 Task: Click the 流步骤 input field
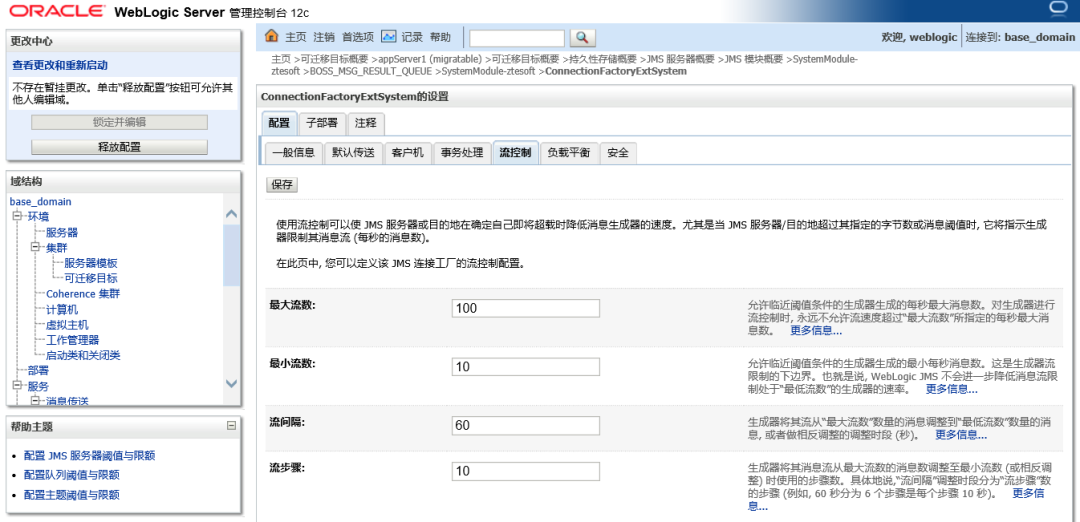click(x=526, y=471)
